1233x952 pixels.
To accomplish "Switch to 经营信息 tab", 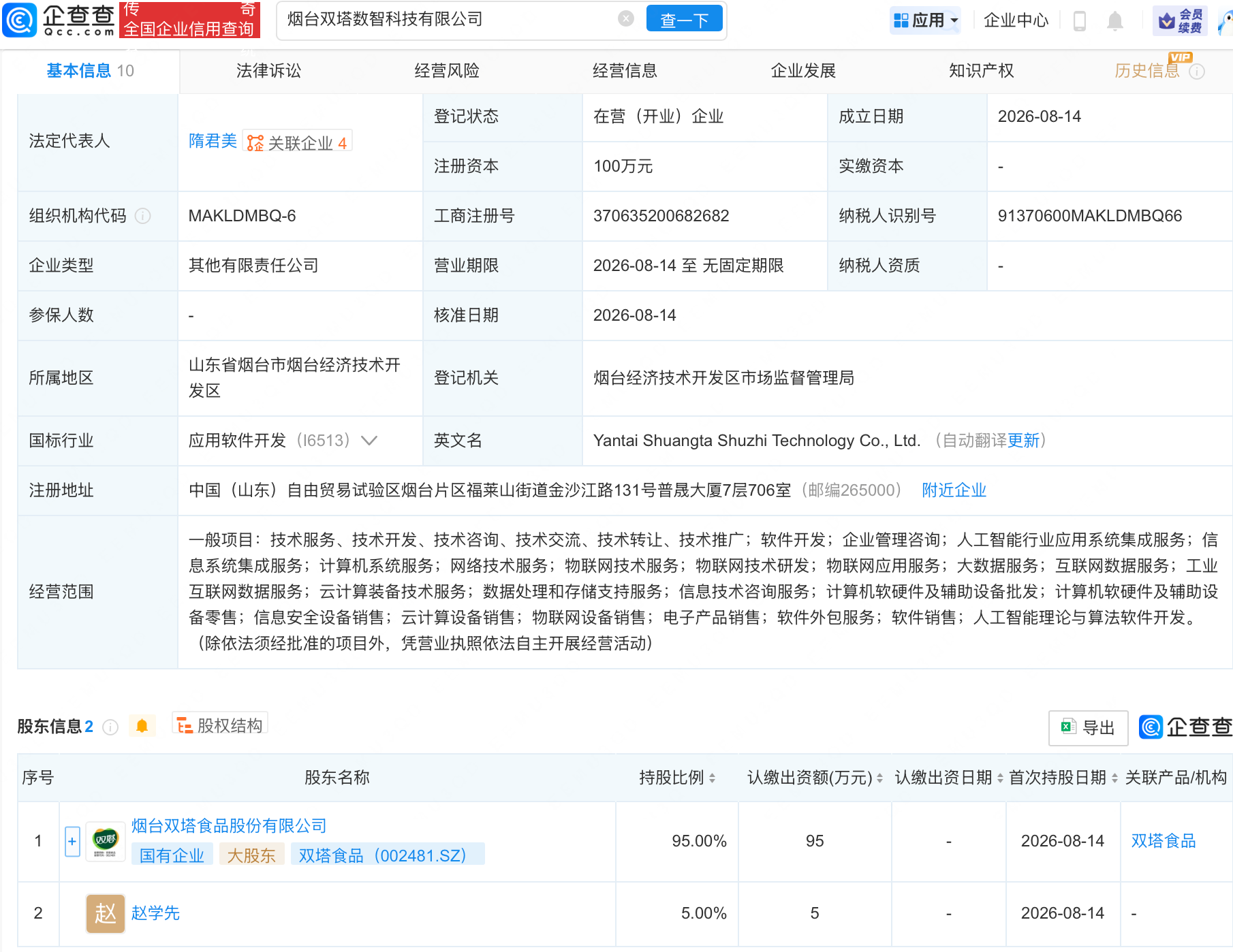I will [625, 71].
